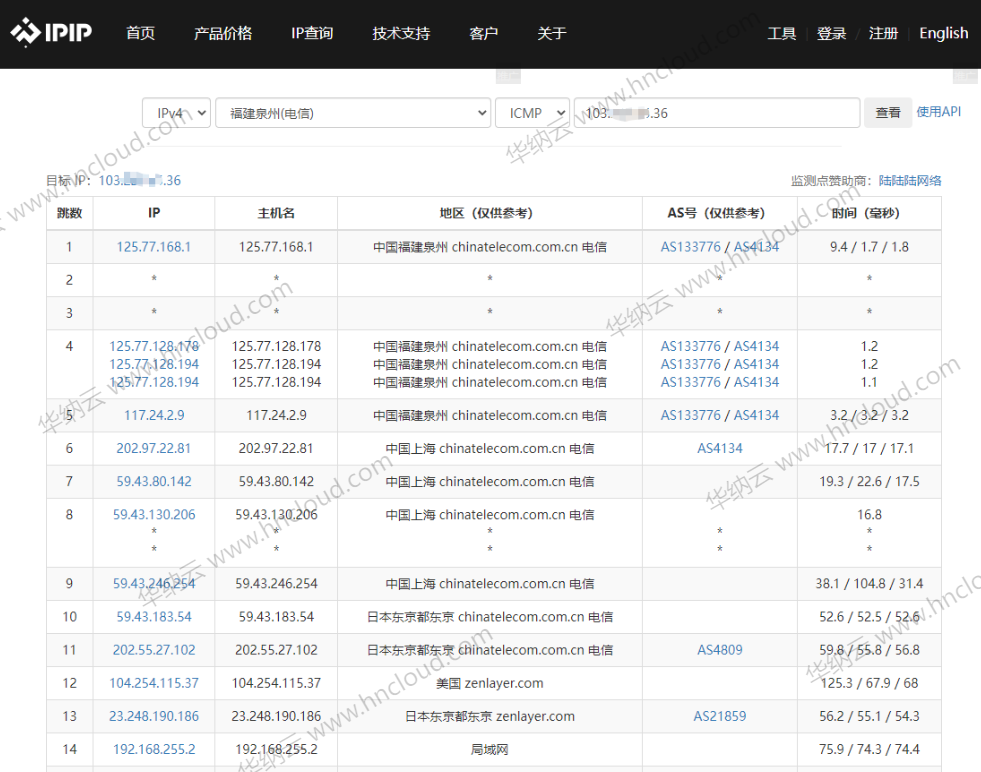Open the 陆陆陆网络 sponsor link

pyautogui.click(x=910, y=180)
